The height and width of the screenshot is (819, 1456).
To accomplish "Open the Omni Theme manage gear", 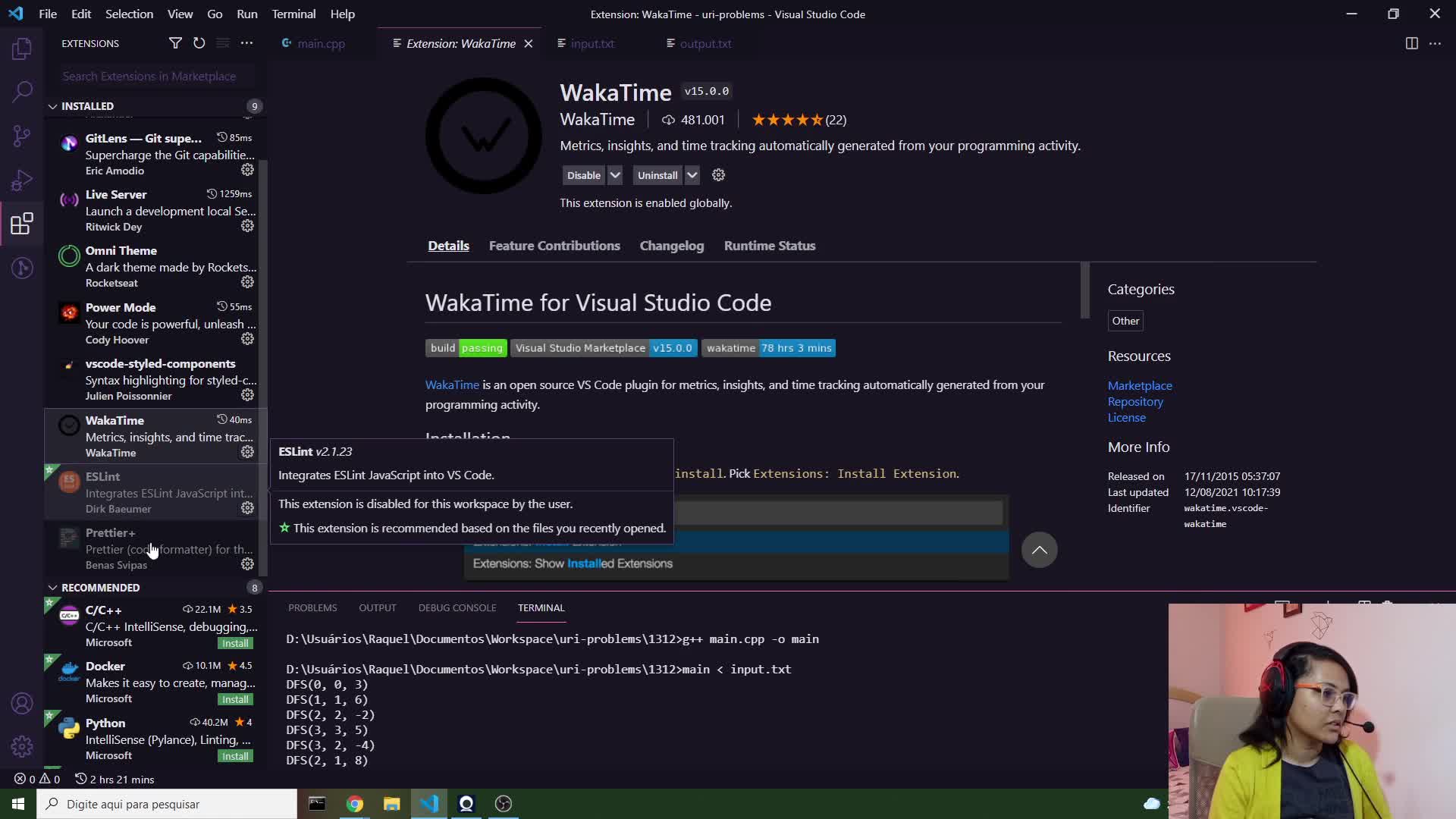I will click(247, 282).
